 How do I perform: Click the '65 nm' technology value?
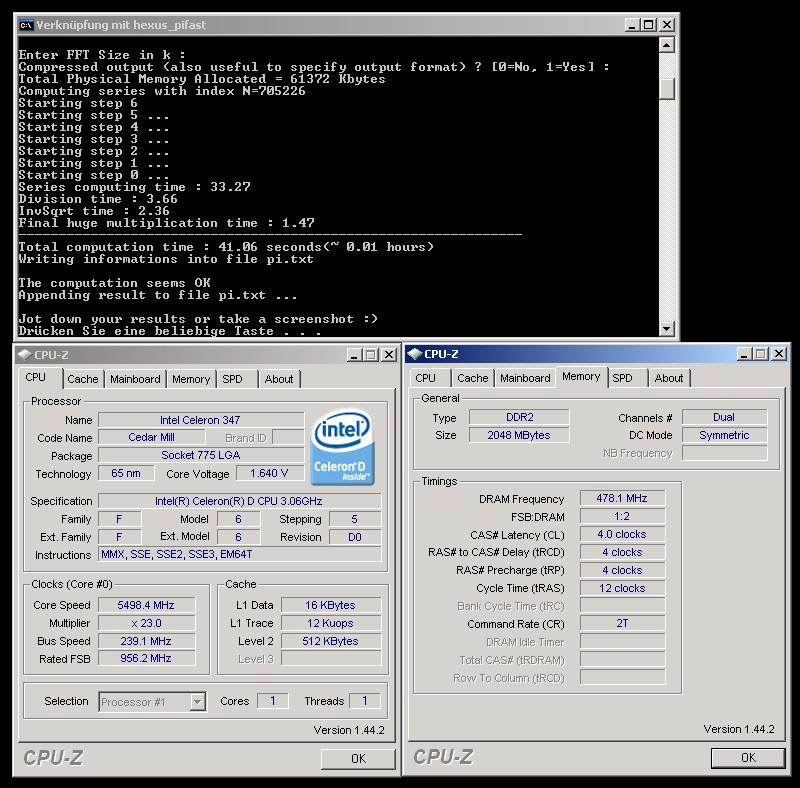click(x=126, y=474)
